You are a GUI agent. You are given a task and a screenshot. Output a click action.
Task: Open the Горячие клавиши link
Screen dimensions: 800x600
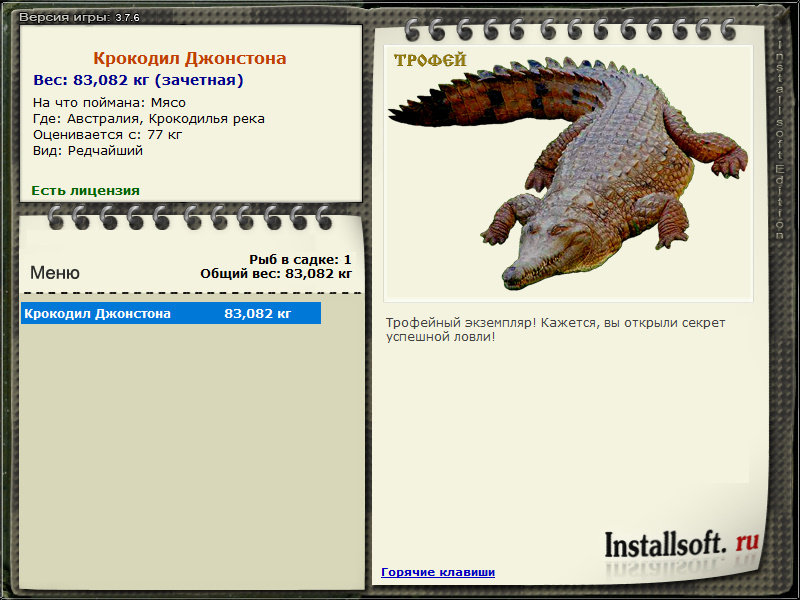pyautogui.click(x=438, y=572)
